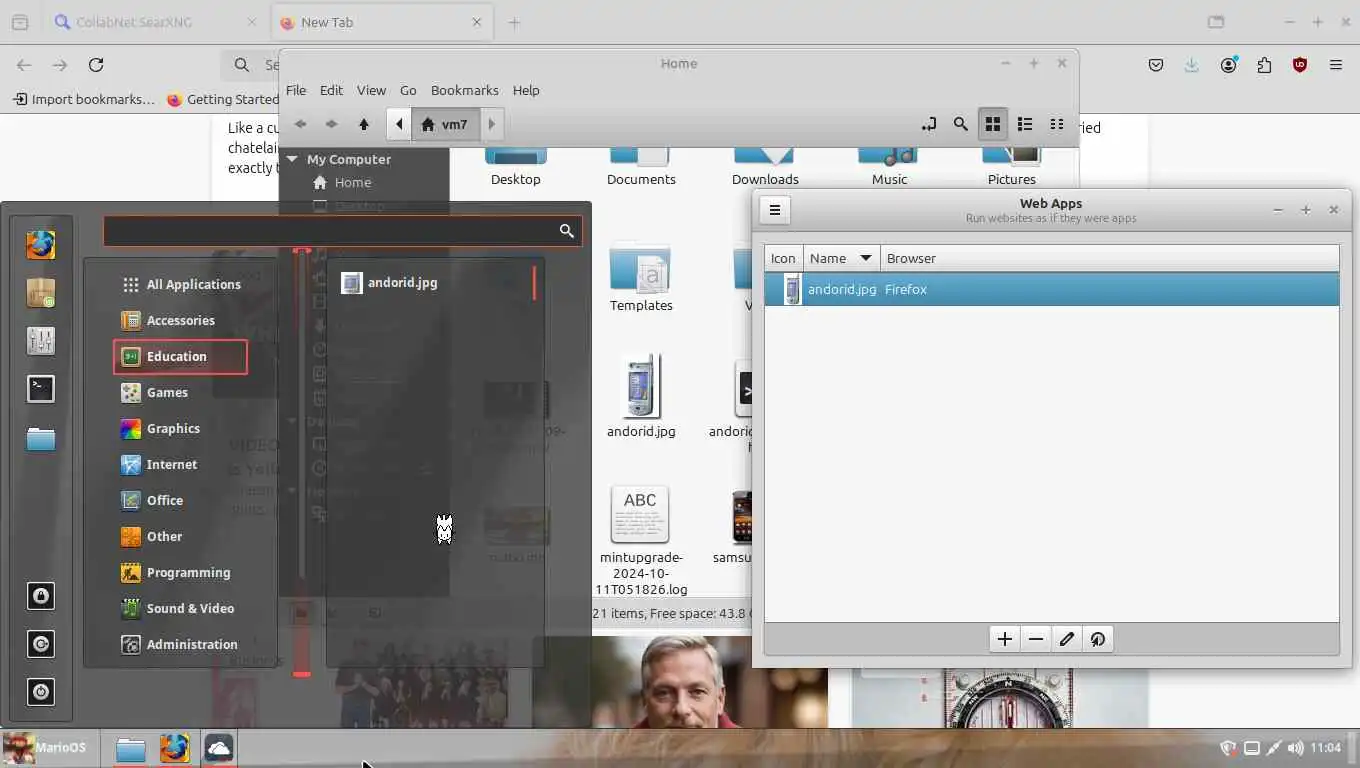Image resolution: width=1360 pixels, height=768 pixels.
Task: Remove selected web app with minus button
Action: (1036, 639)
